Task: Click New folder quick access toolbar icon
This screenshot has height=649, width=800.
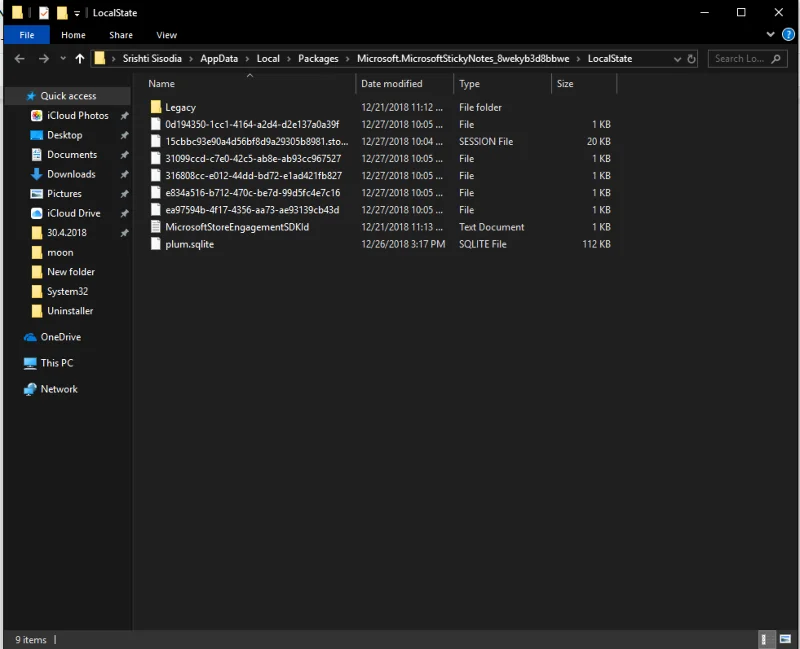Action: click(x=62, y=12)
